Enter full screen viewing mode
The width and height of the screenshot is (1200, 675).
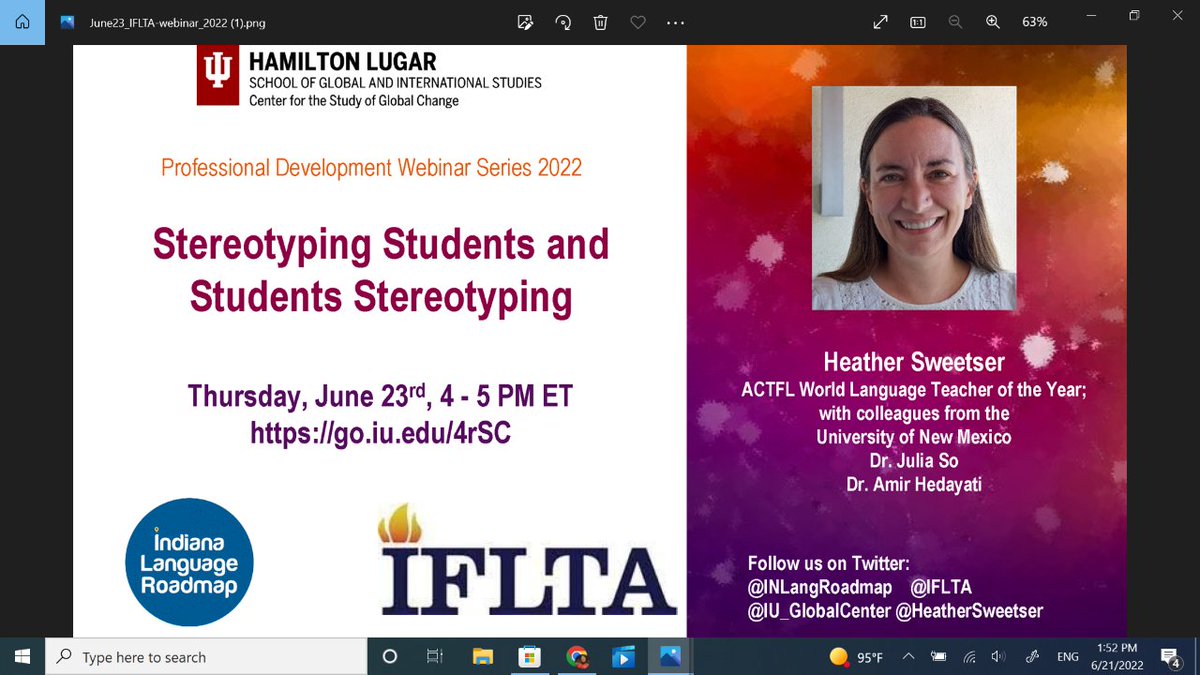point(879,21)
